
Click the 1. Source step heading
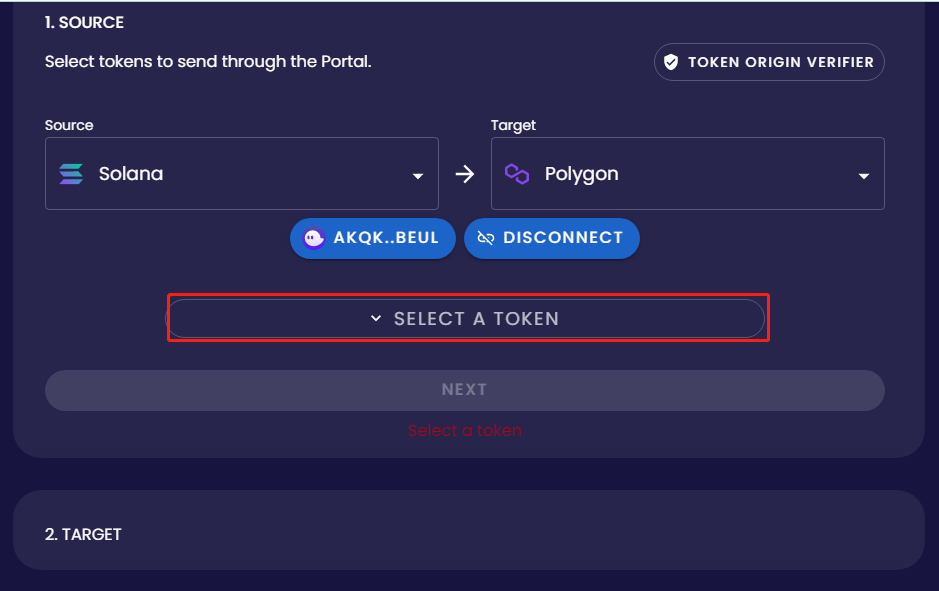(x=84, y=23)
